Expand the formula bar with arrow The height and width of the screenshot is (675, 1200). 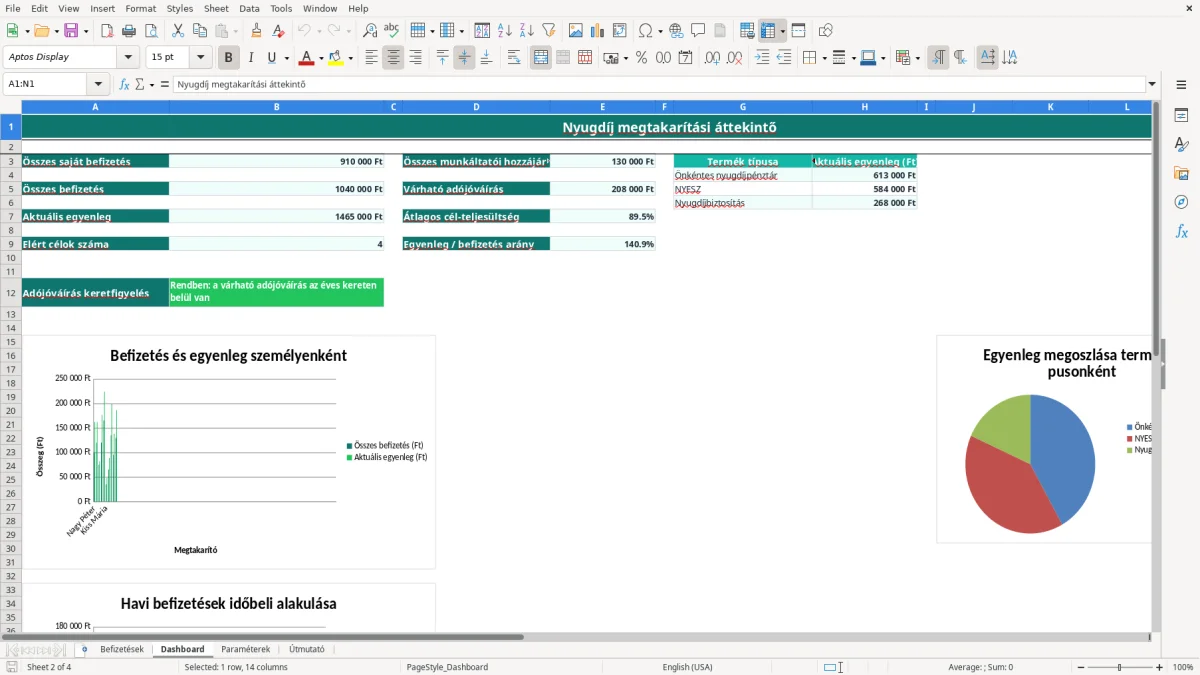coord(1153,84)
